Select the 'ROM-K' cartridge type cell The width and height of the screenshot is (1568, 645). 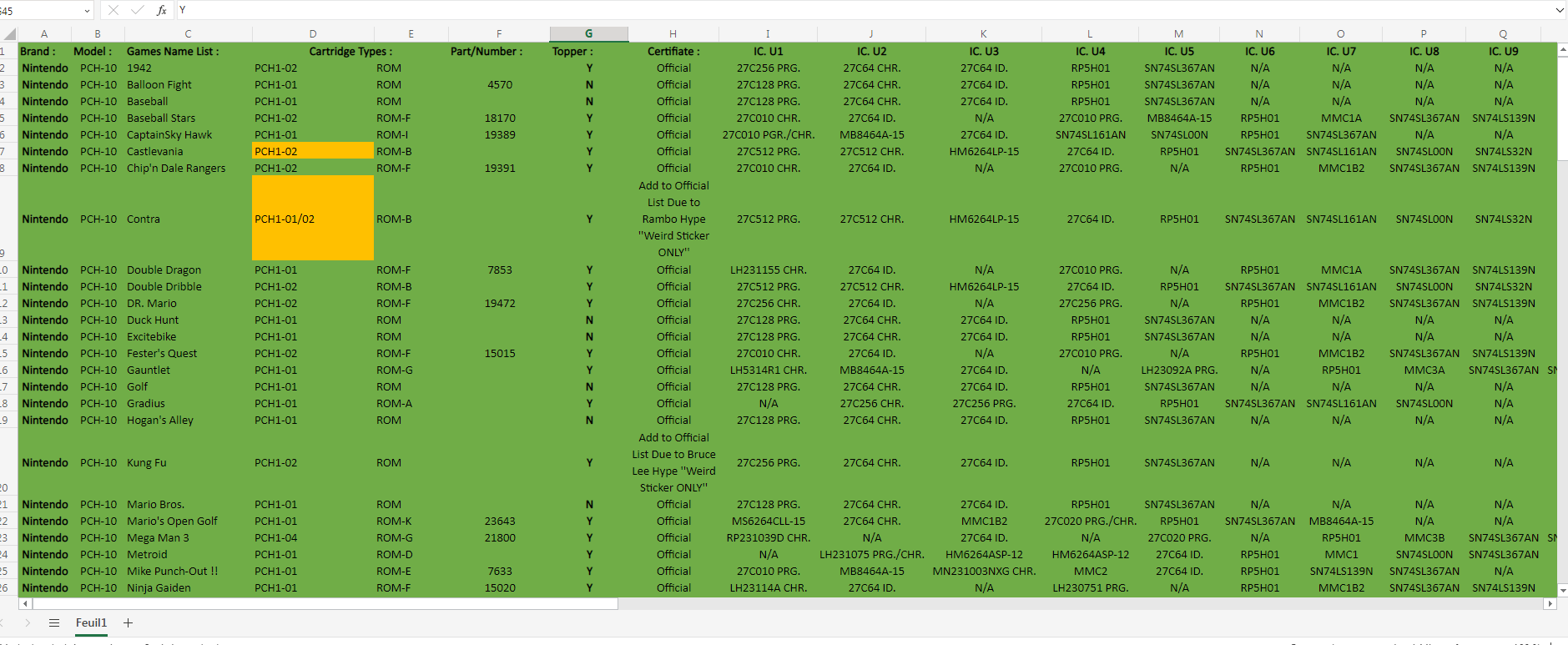[411, 521]
